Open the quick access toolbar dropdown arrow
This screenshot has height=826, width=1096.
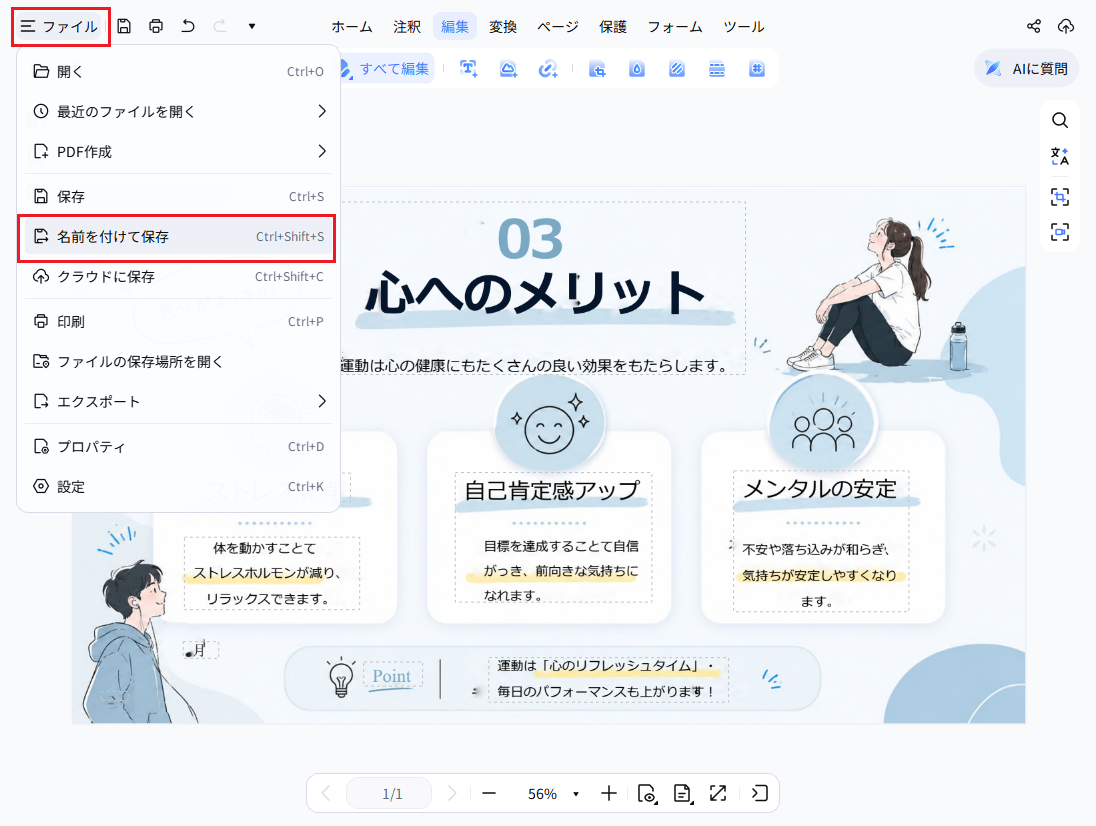[x=252, y=27]
